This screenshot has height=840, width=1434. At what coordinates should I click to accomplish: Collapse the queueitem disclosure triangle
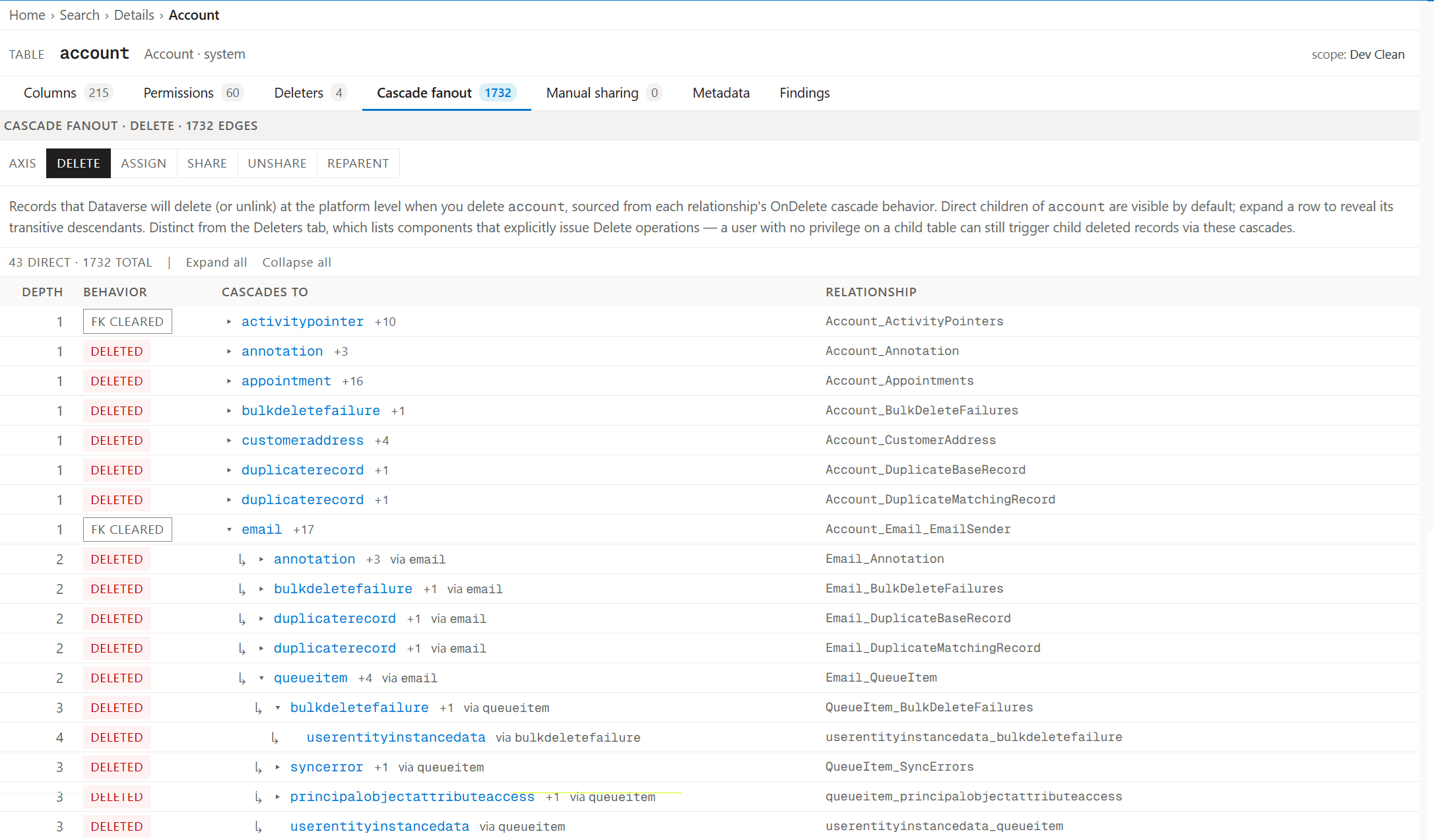(x=261, y=678)
